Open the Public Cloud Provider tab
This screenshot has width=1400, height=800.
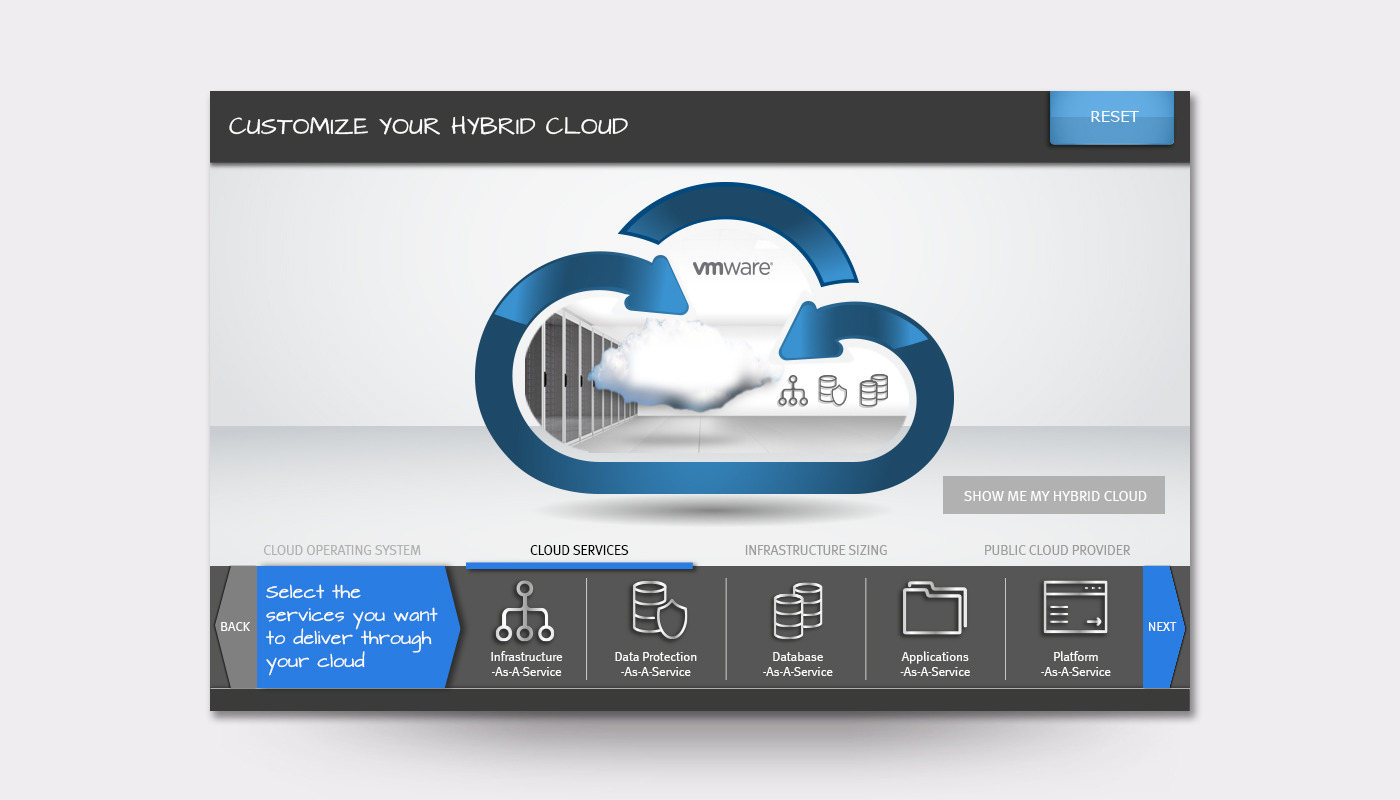[x=1057, y=550]
